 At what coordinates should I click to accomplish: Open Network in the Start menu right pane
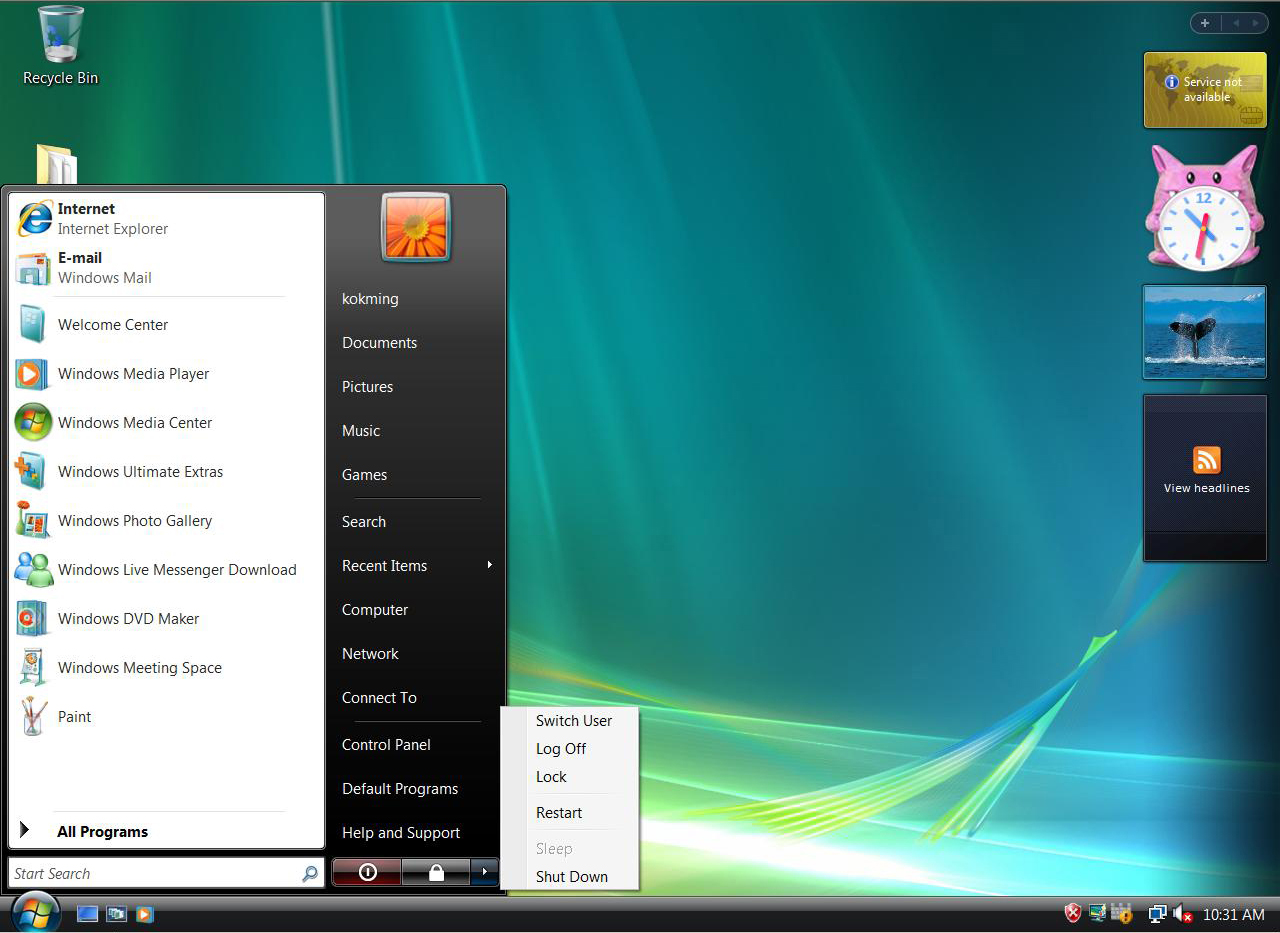coord(370,653)
